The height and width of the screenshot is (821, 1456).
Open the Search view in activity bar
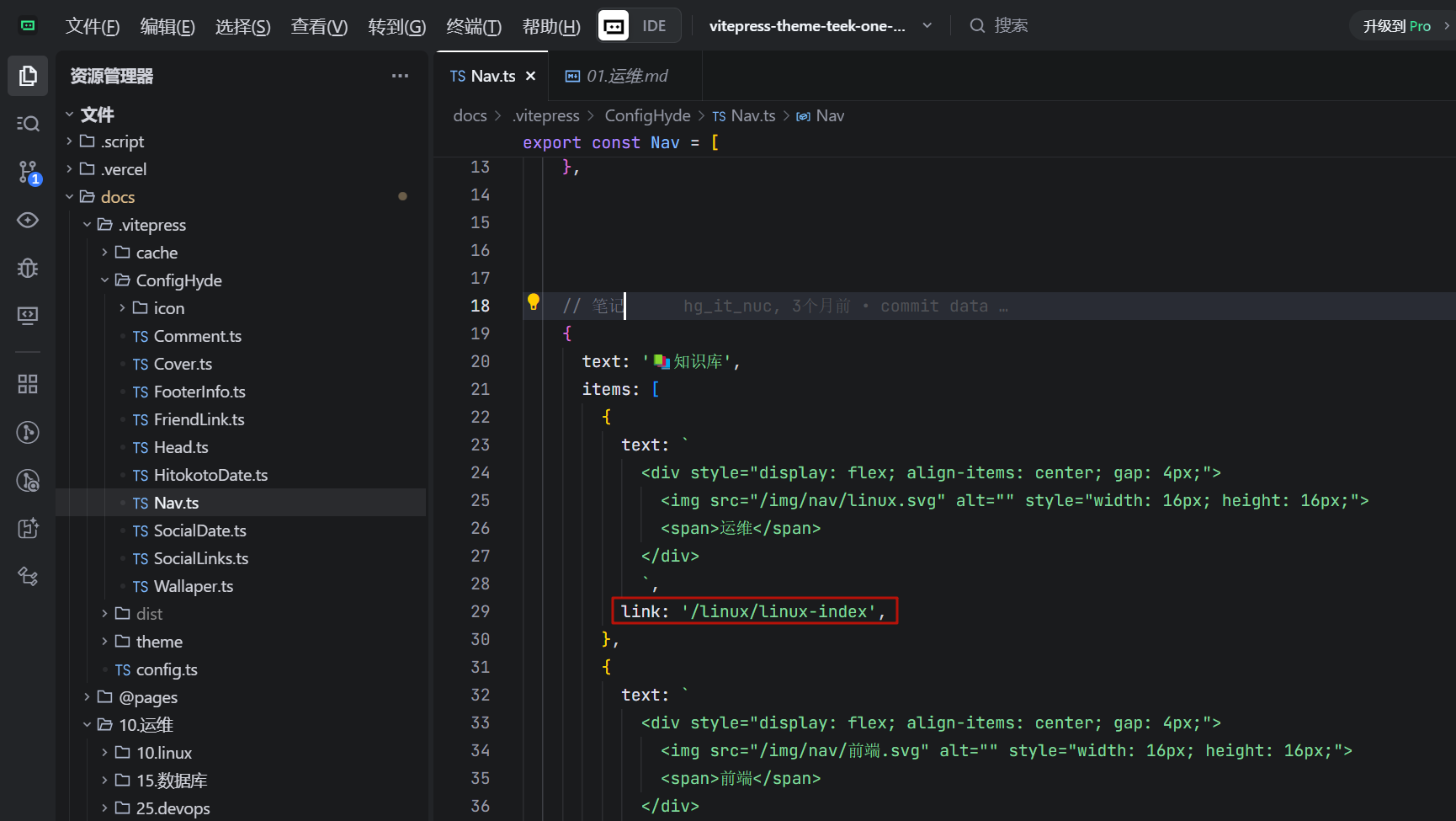28,124
